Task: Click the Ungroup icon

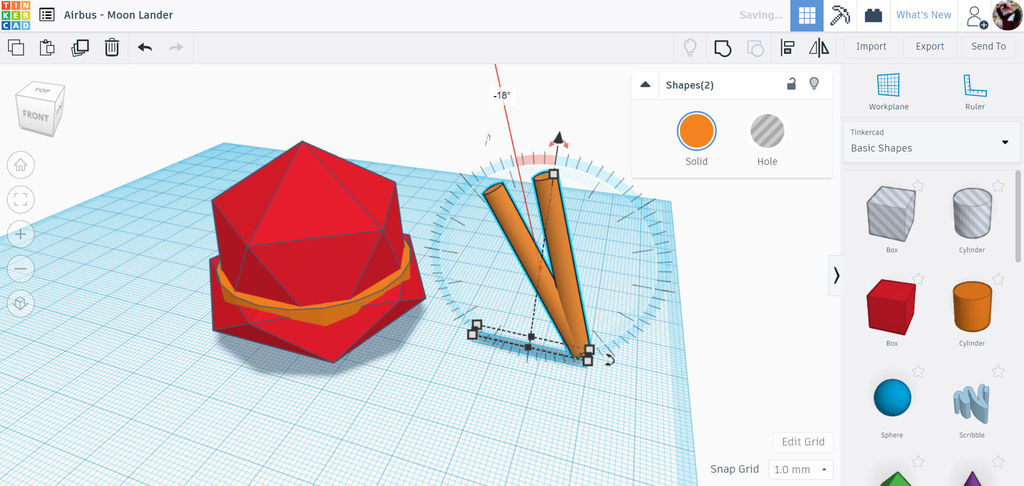Action: 755,48
